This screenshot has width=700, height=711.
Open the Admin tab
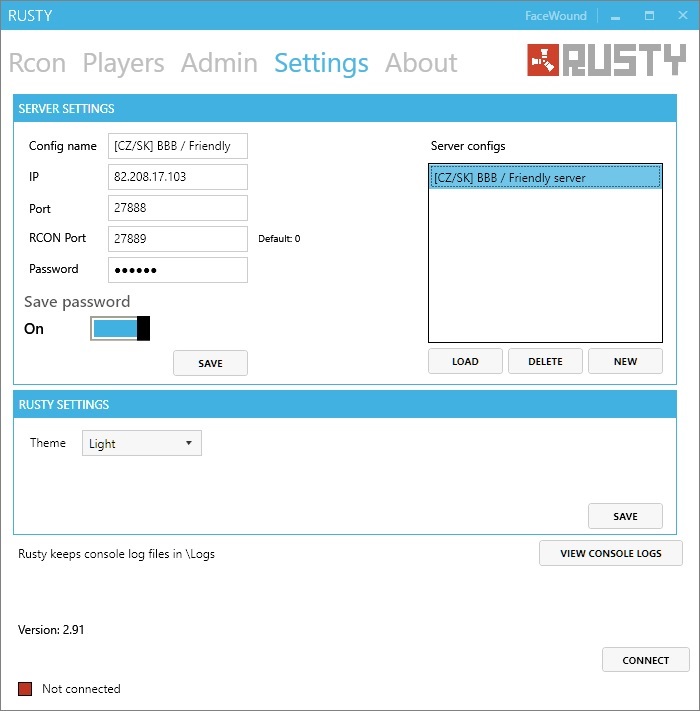tap(219, 63)
